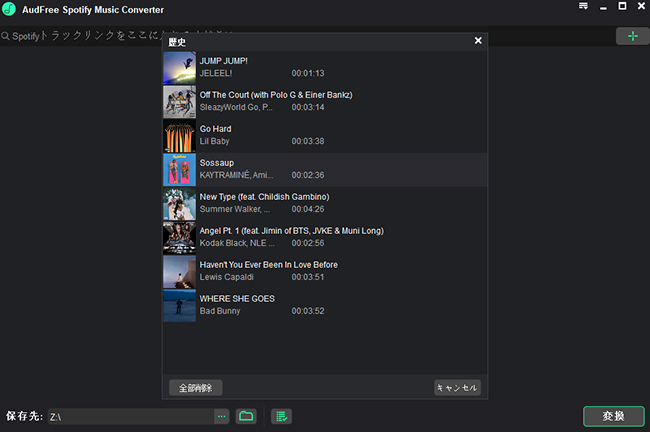Viewport: 650px width, 432px height.
Task: Click artist name Lewis Capaldi
Action: click(226, 277)
